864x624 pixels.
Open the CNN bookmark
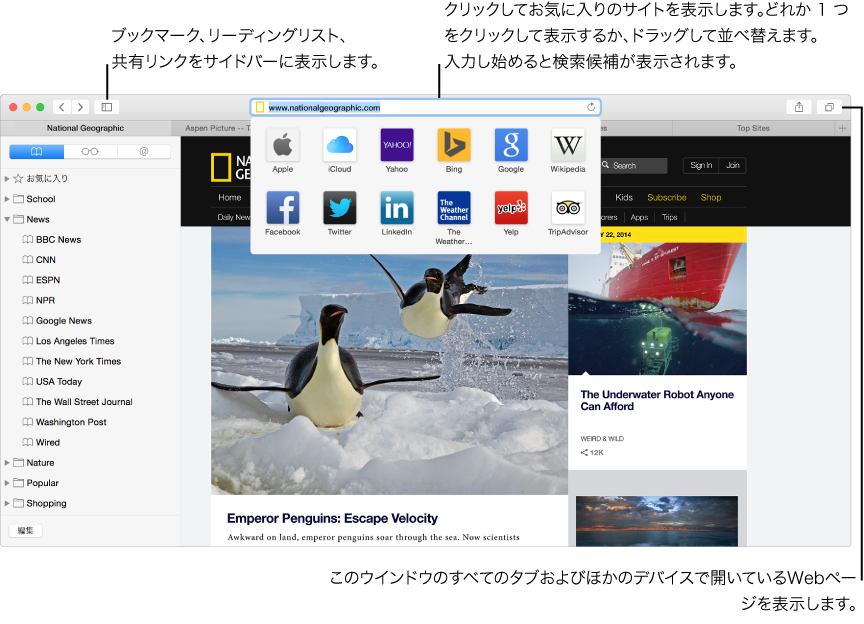[46, 260]
